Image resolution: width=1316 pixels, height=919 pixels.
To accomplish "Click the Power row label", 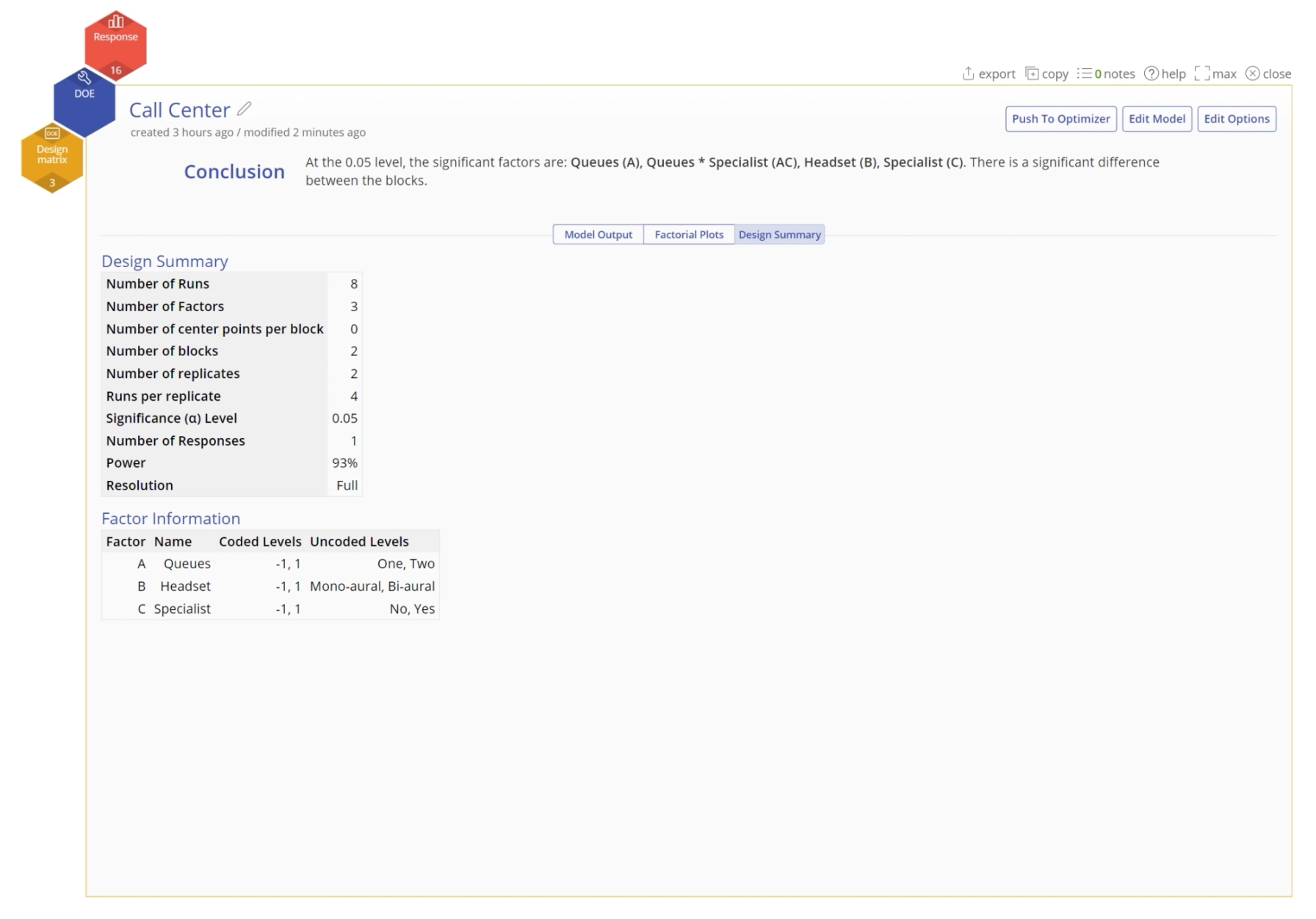I will pos(126,463).
